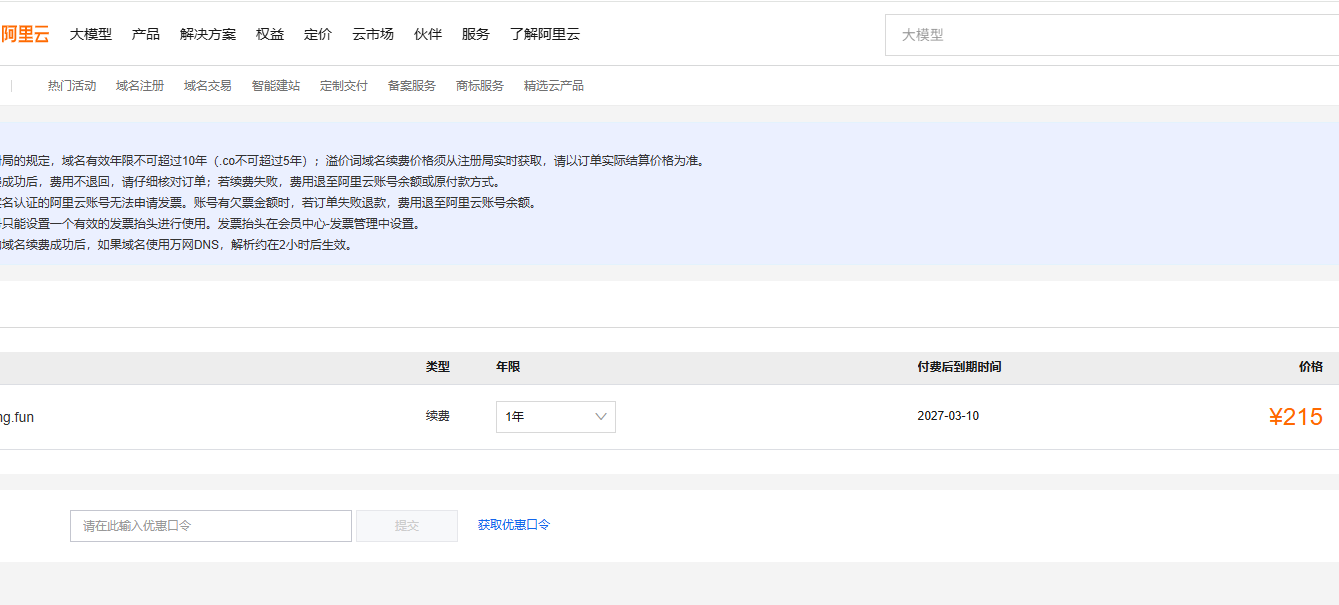This screenshot has height=605, width=1339.
Task: Go to 热门活动 tab
Action: (x=72, y=86)
